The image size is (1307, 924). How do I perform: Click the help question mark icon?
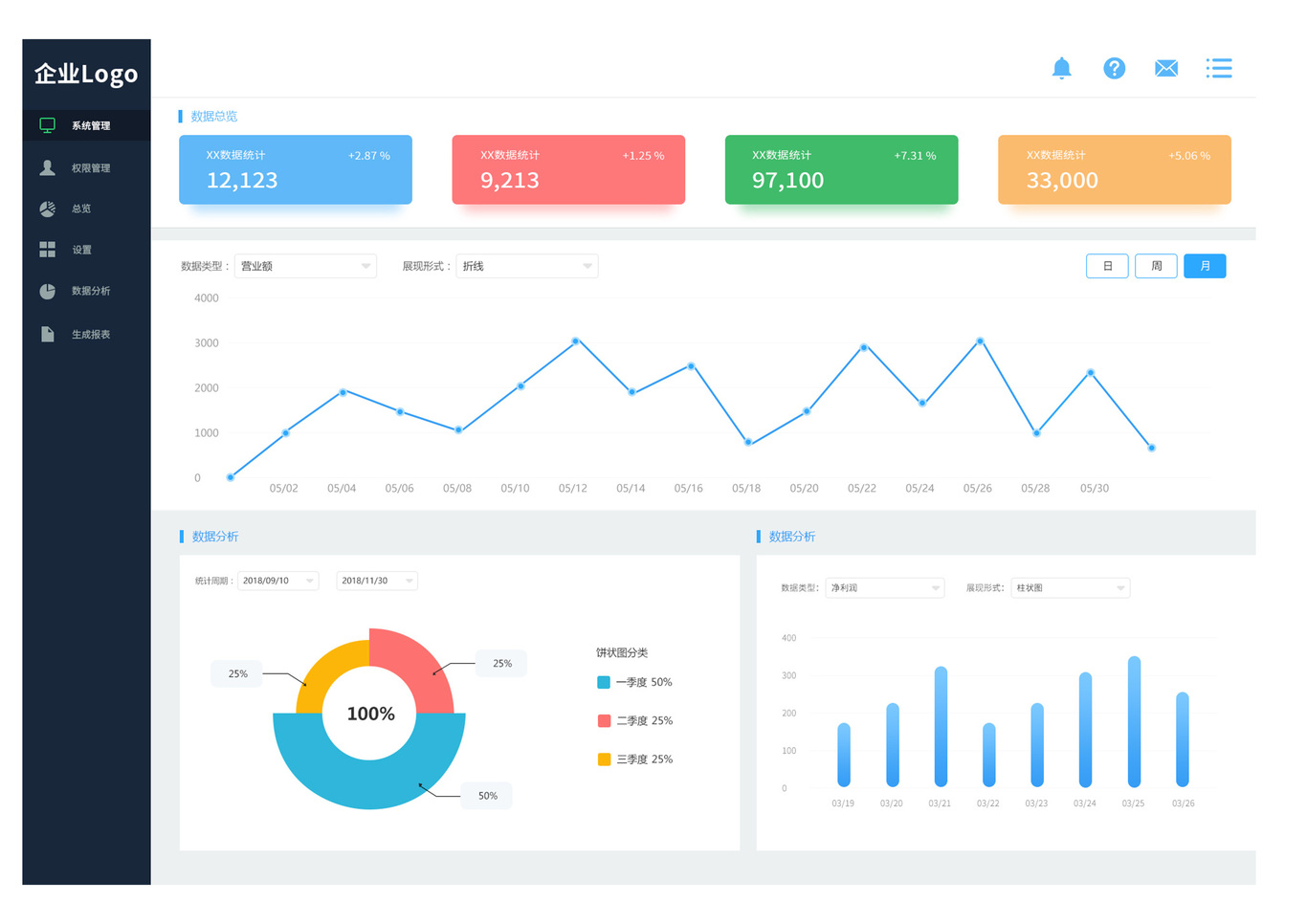(x=1114, y=68)
